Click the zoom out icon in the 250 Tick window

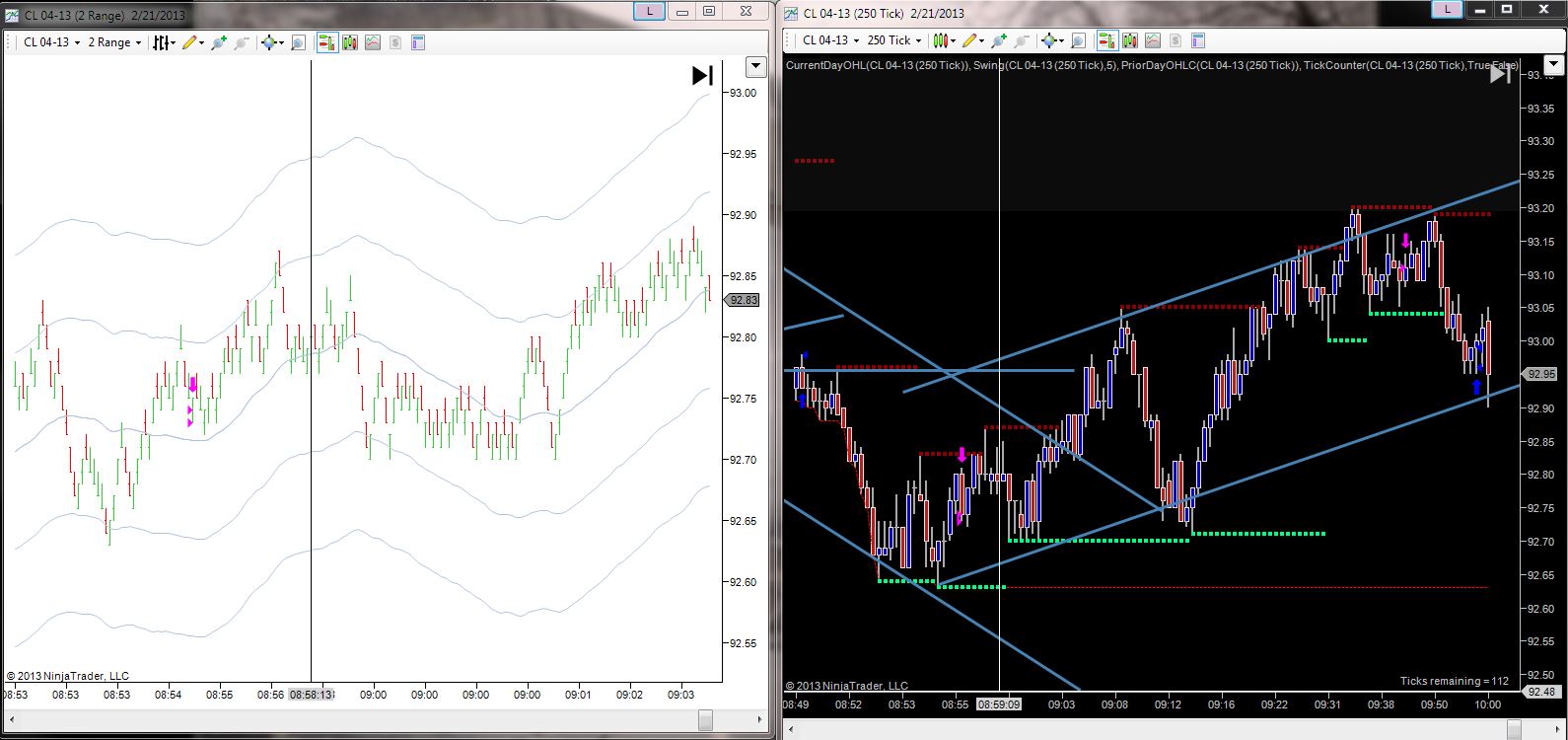point(1021,40)
